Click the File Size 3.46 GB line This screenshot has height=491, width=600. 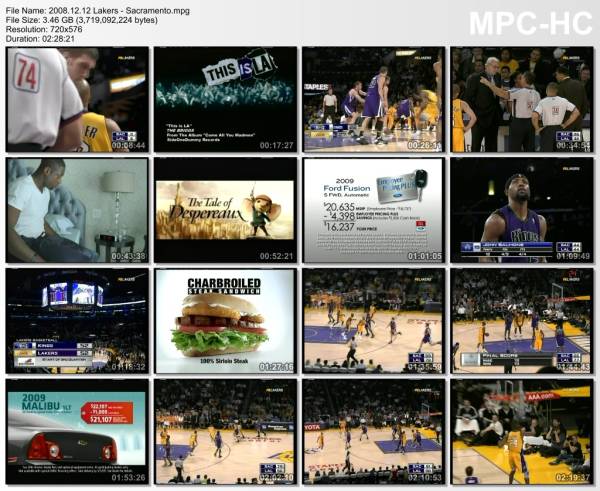[82, 20]
